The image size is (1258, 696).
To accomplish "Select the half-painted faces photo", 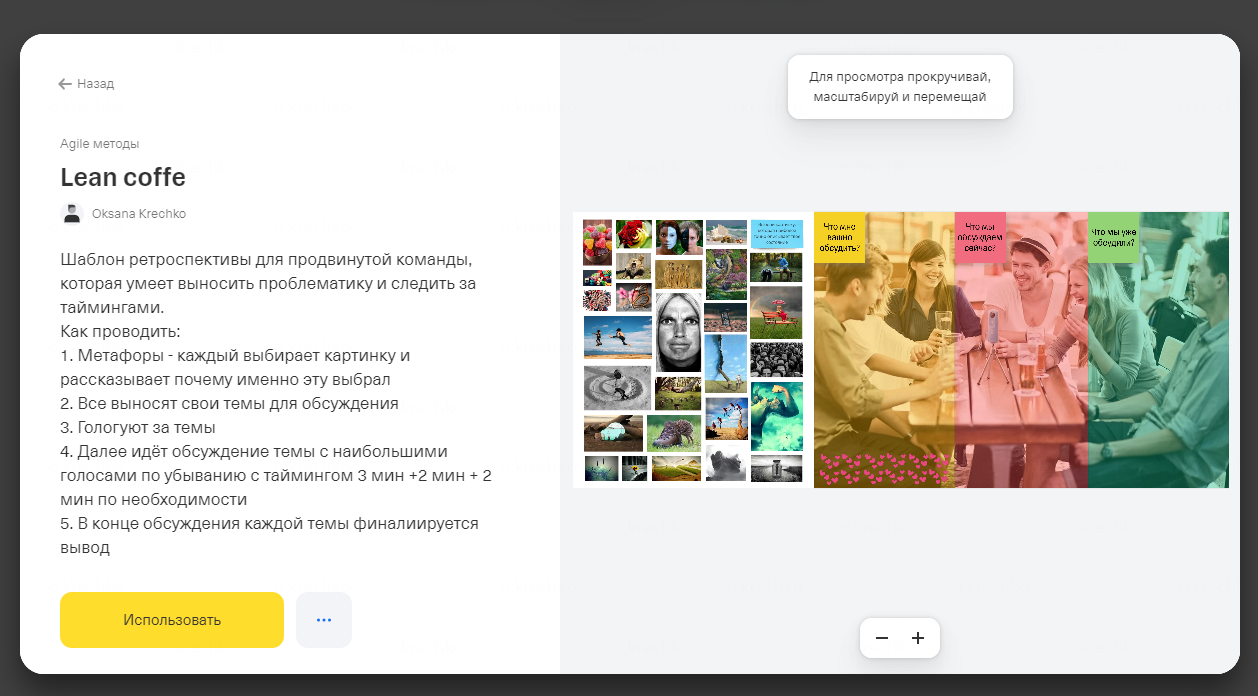I will (679, 237).
